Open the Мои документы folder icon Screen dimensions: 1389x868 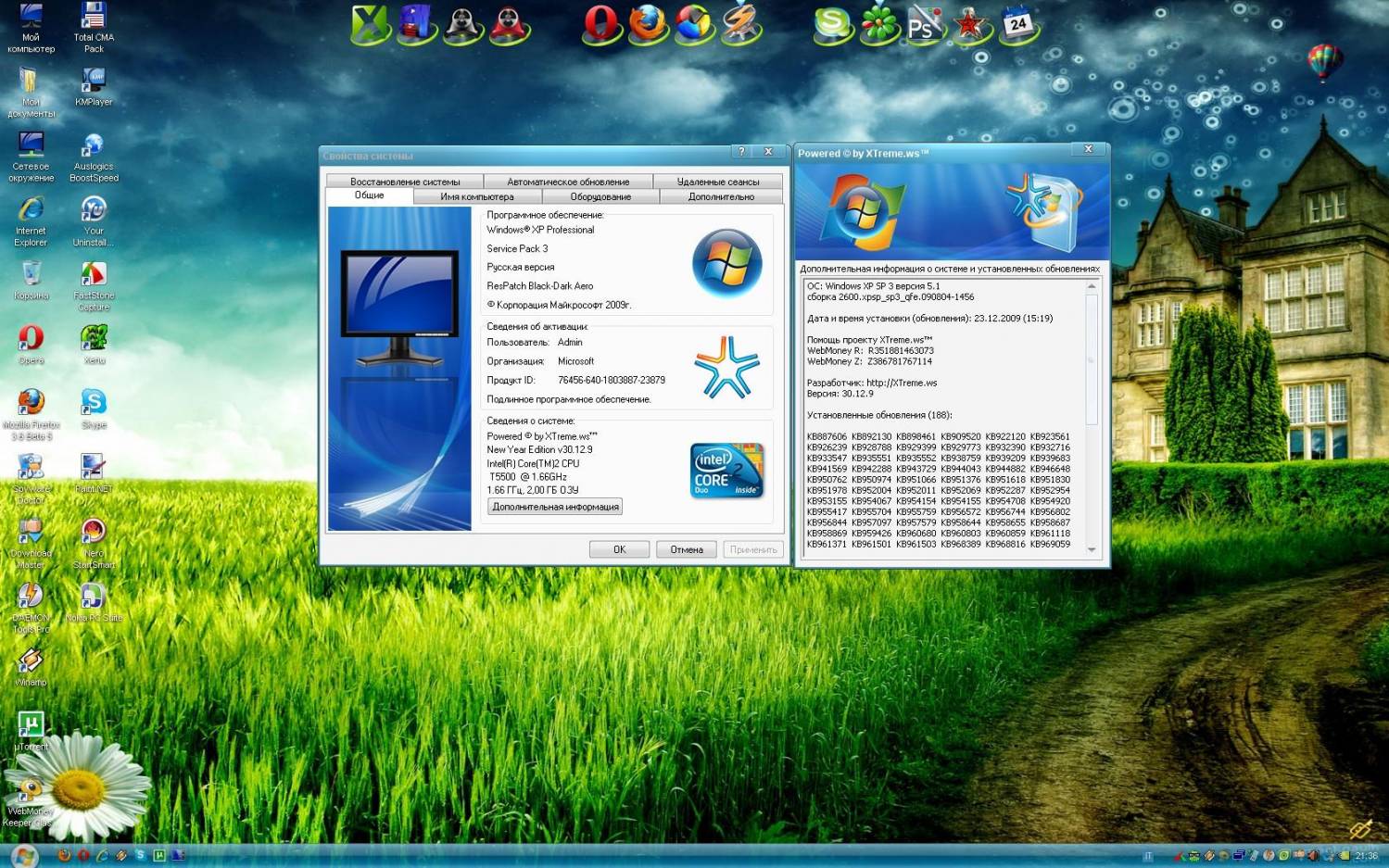(31, 92)
